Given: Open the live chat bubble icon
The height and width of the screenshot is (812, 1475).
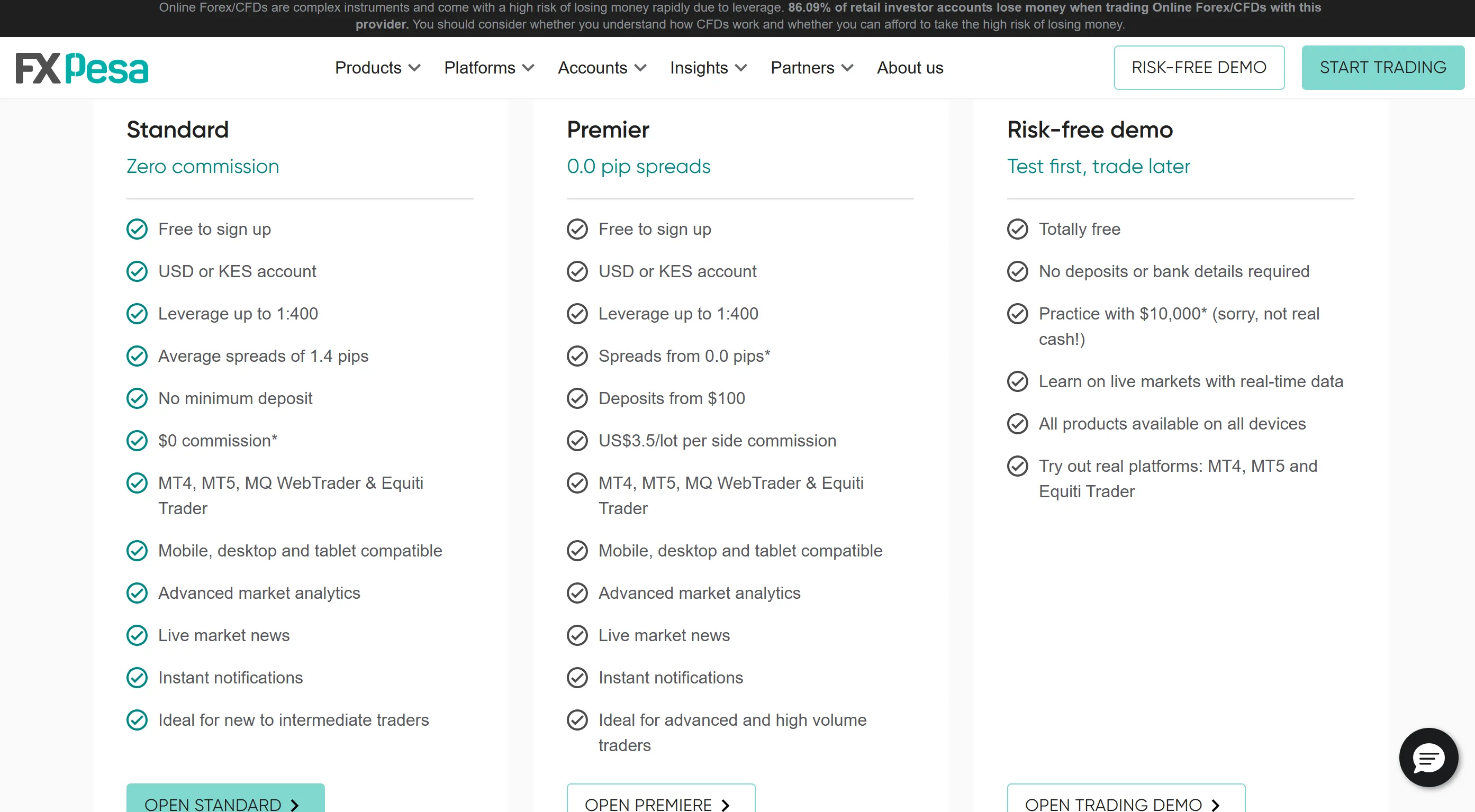Looking at the screenshot, I should point(1428,758).
